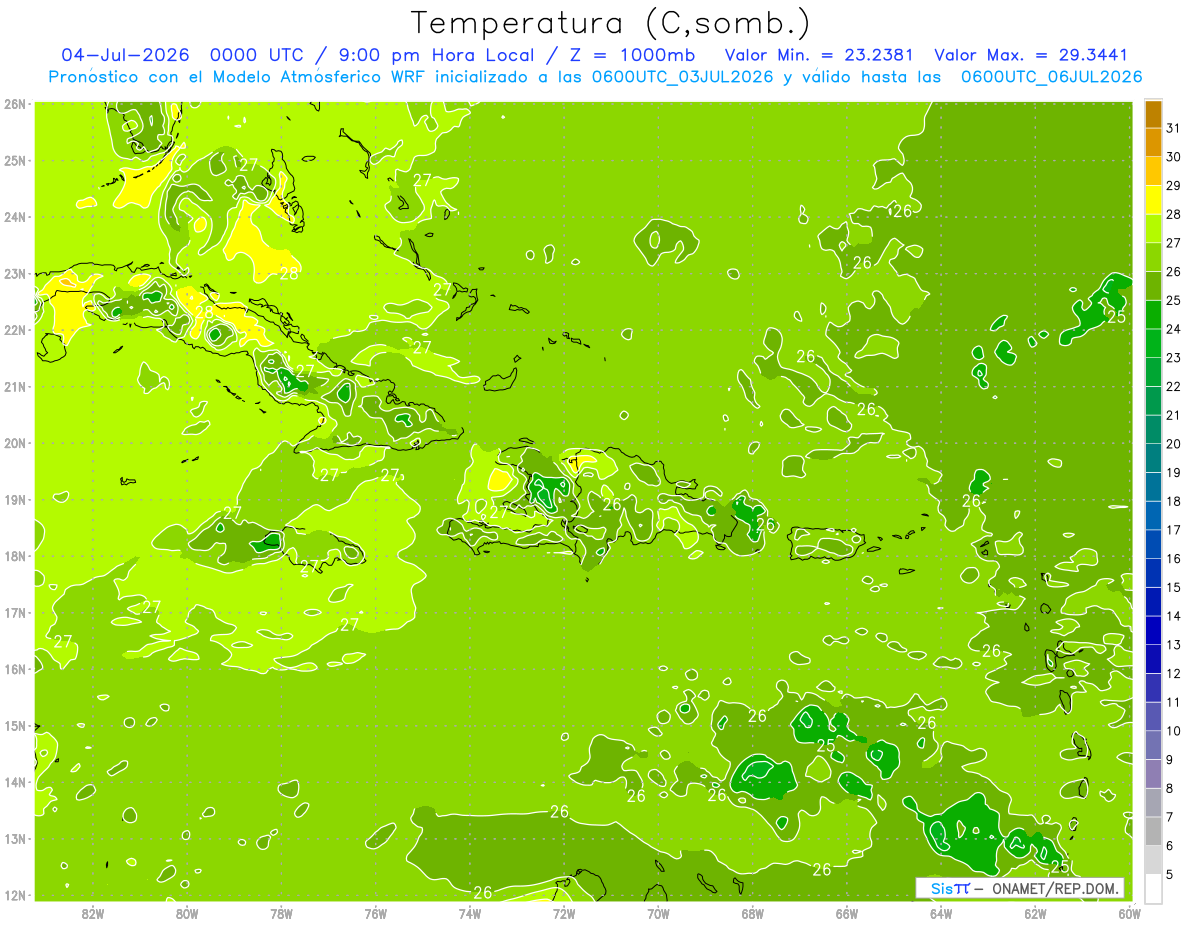Click the 'ONAMET/REP.DOM.' credit label

click(1055, 888)
